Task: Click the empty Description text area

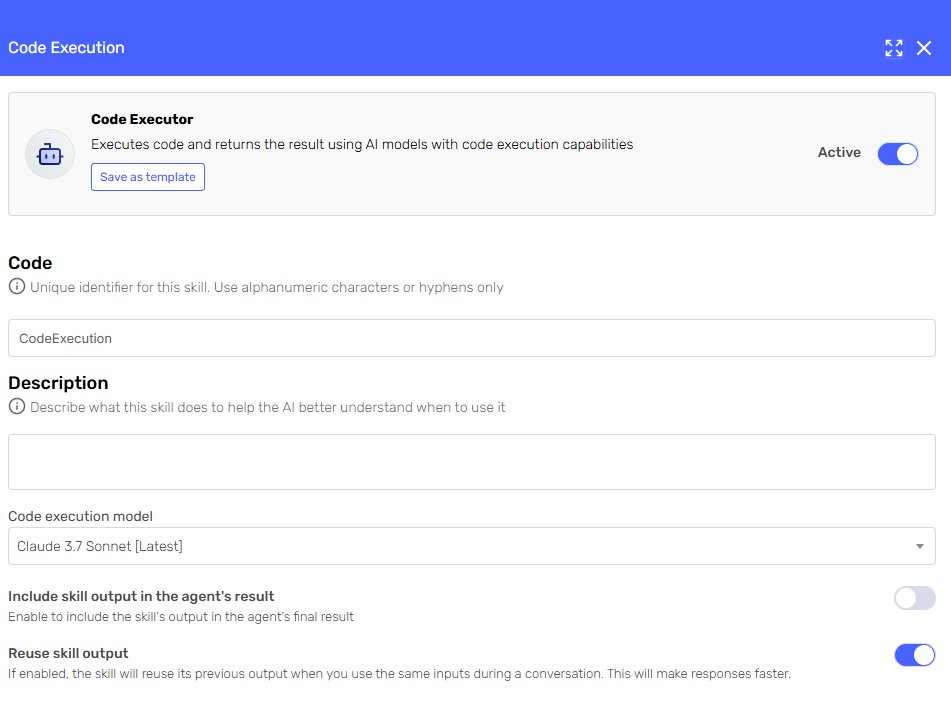Action: (x=472, y=462)
